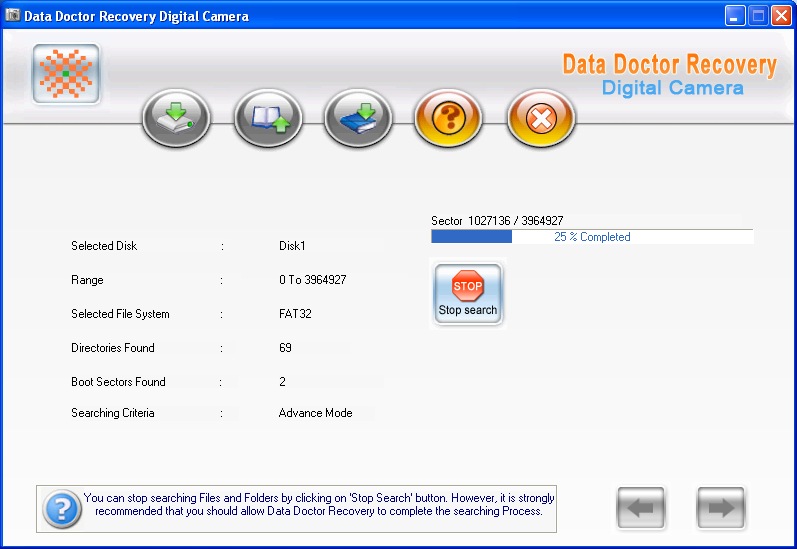Image resolution: width=797 pixels, height=549 pixels.
Task: Click the boot sectors found value '2'
Action: (282, 382)
